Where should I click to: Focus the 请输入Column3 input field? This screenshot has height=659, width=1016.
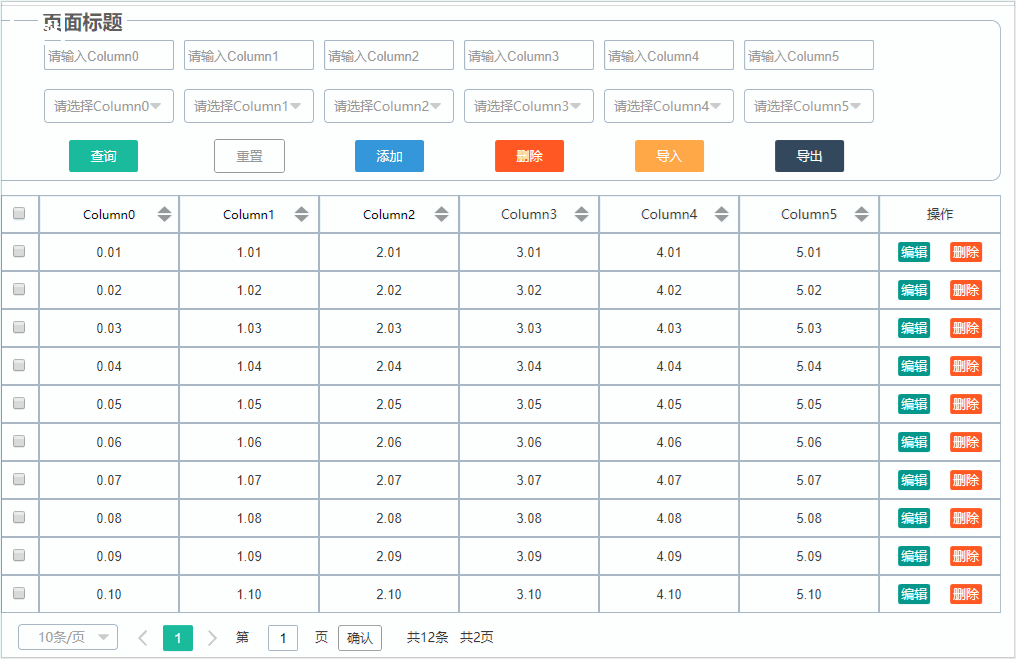click(529, 55)
